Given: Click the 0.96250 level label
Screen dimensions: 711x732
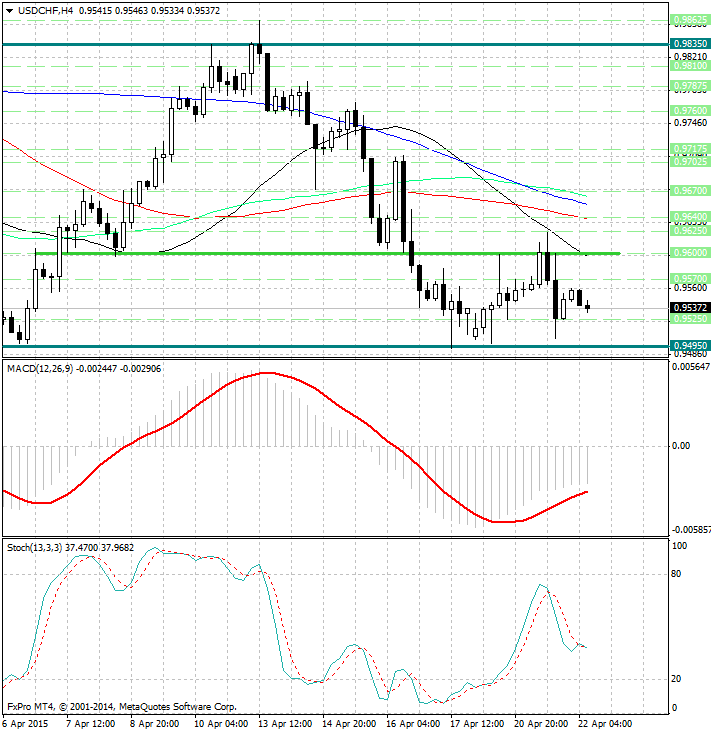Looking at the screenshot, I should [690, 231].
